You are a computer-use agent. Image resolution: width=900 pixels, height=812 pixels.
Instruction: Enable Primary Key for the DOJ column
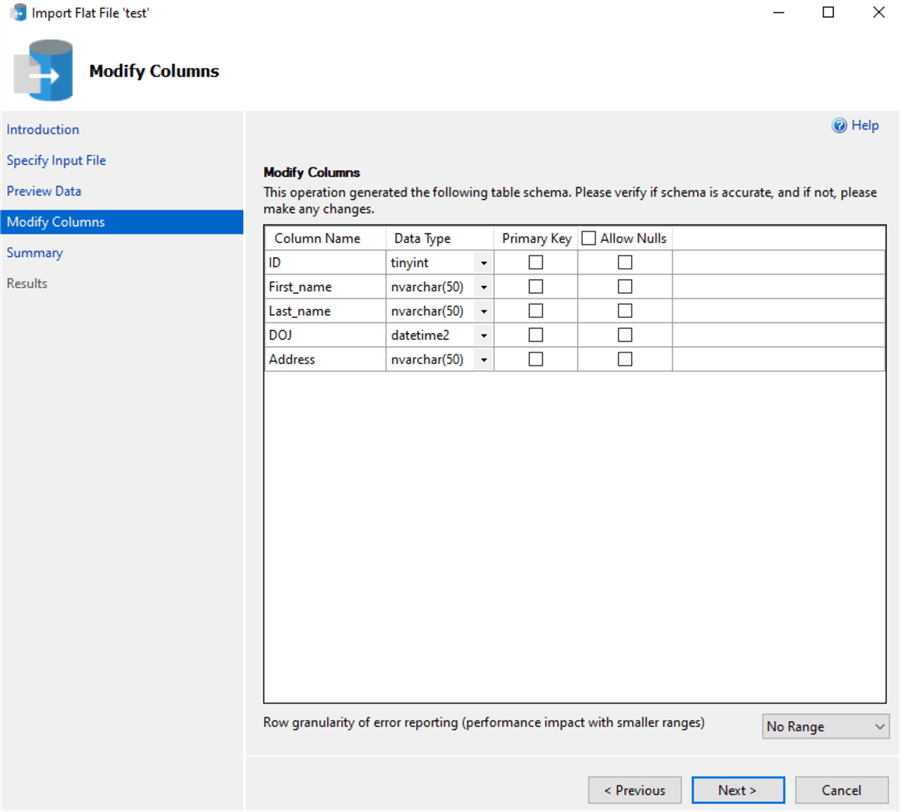click(535, 334)
